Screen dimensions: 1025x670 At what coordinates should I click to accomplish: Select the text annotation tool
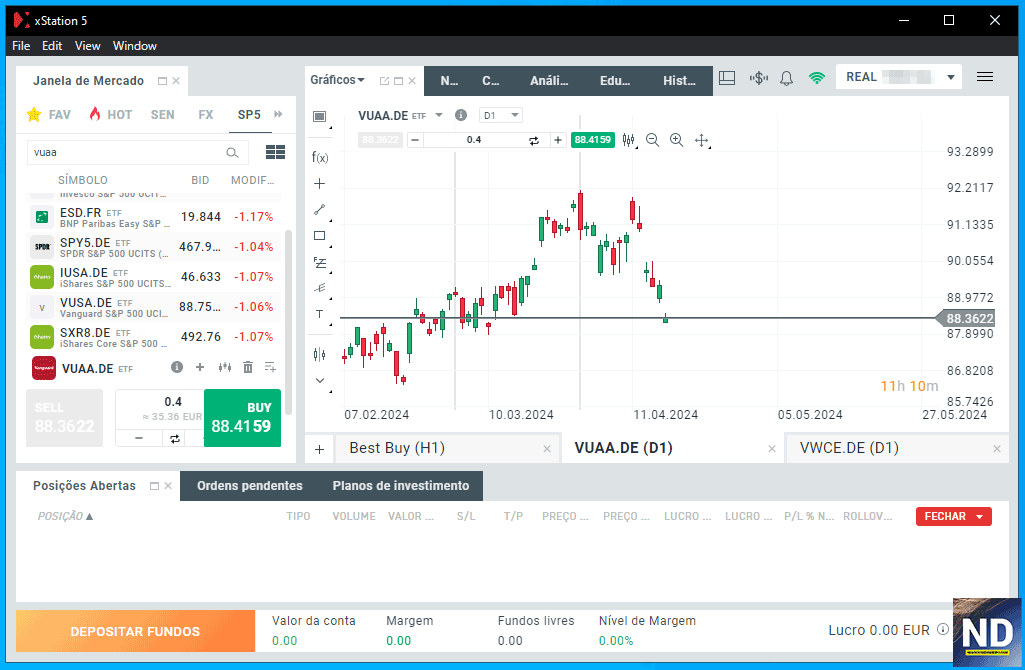coord(320,314)
